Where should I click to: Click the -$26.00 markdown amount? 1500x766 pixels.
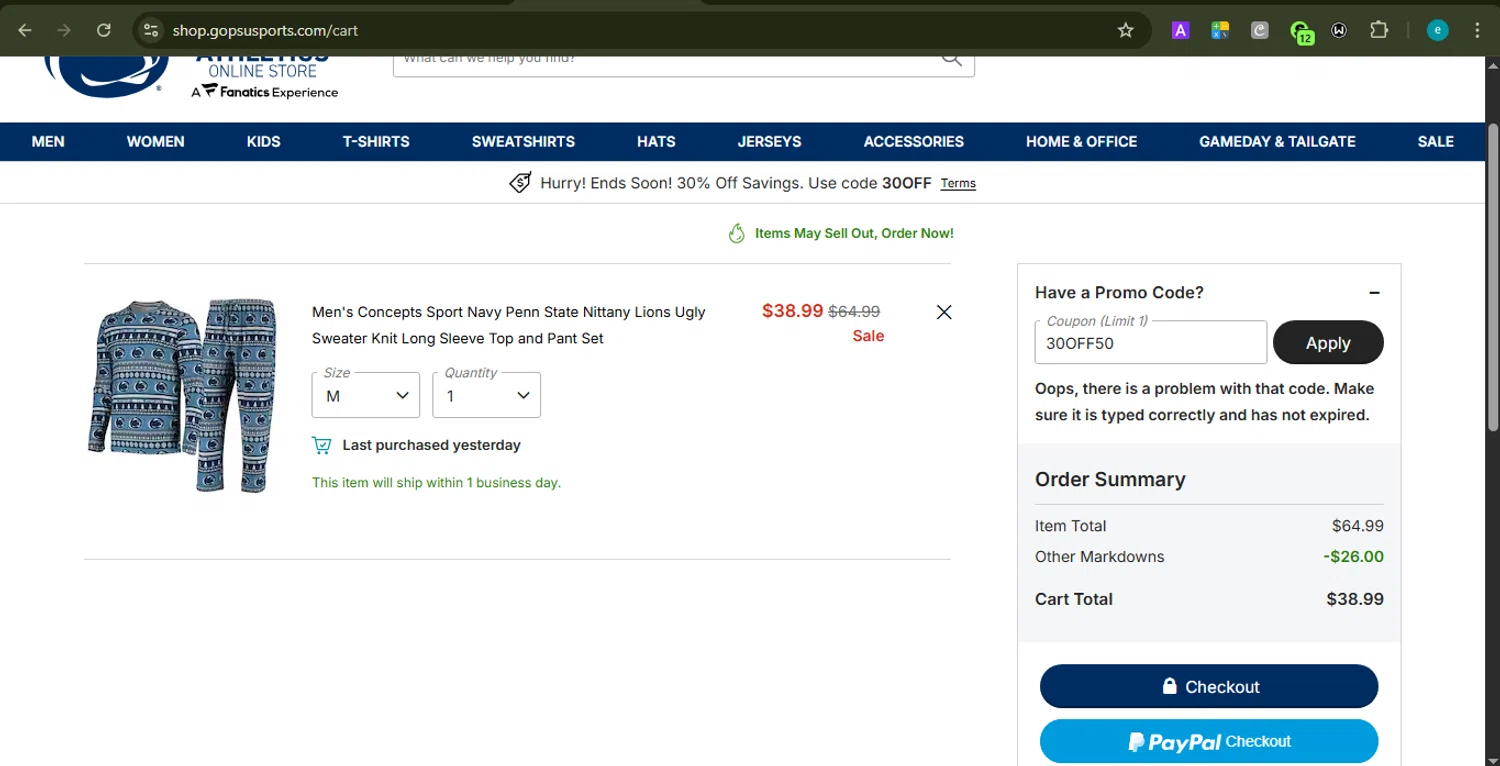tap(1353, 557)
